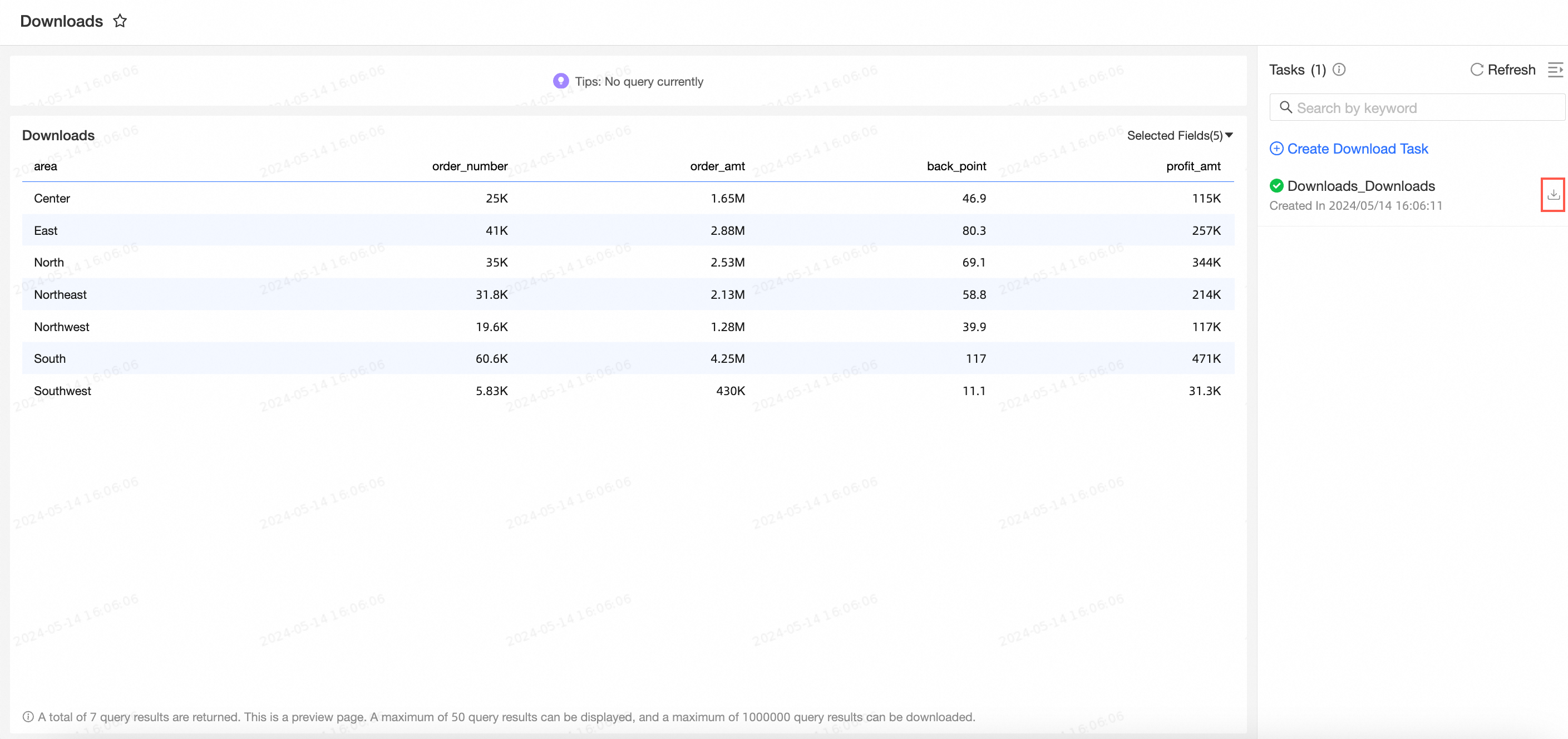Click the order_number column header

pyautogui.click(x=469, y=166)
